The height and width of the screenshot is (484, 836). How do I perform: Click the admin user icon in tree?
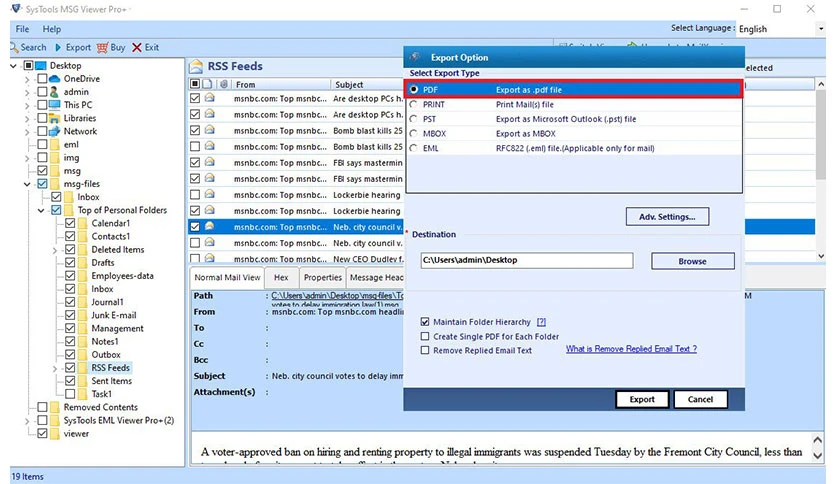tap(54, 92)
